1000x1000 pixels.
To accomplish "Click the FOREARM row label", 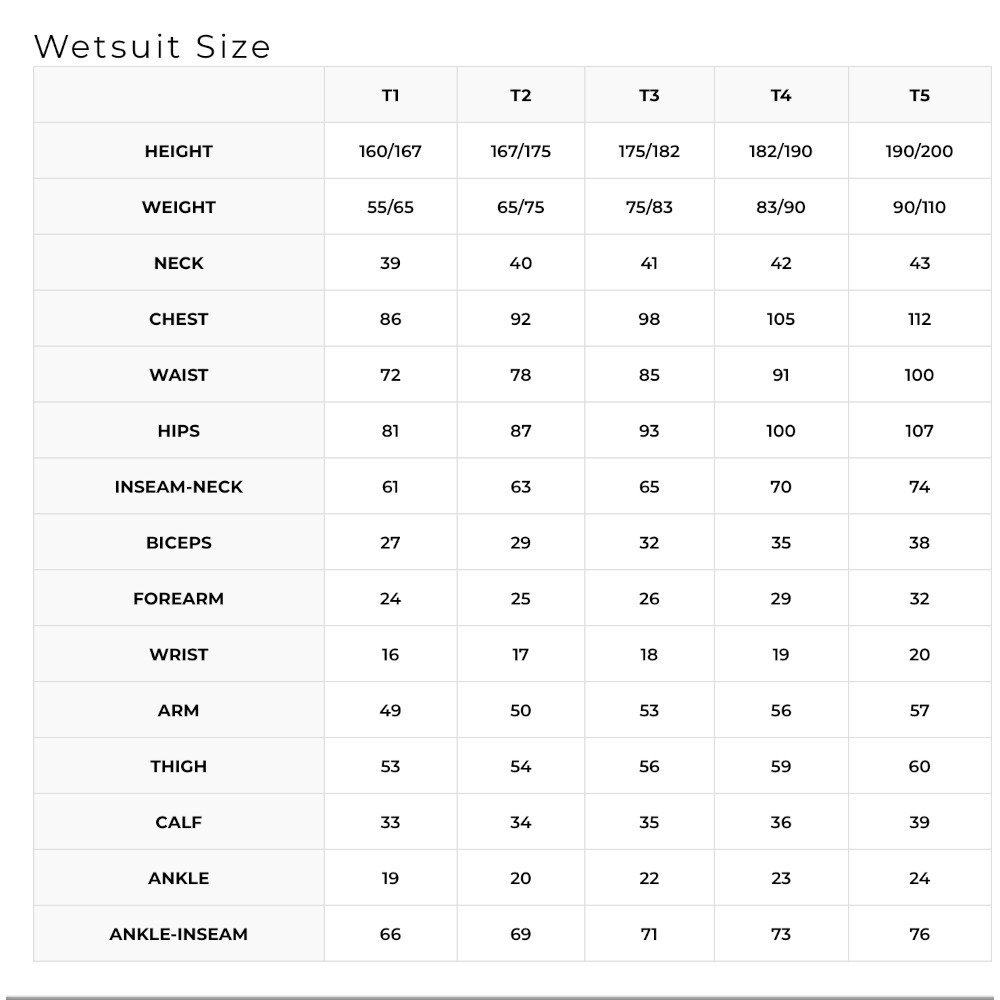I will 179,599.
